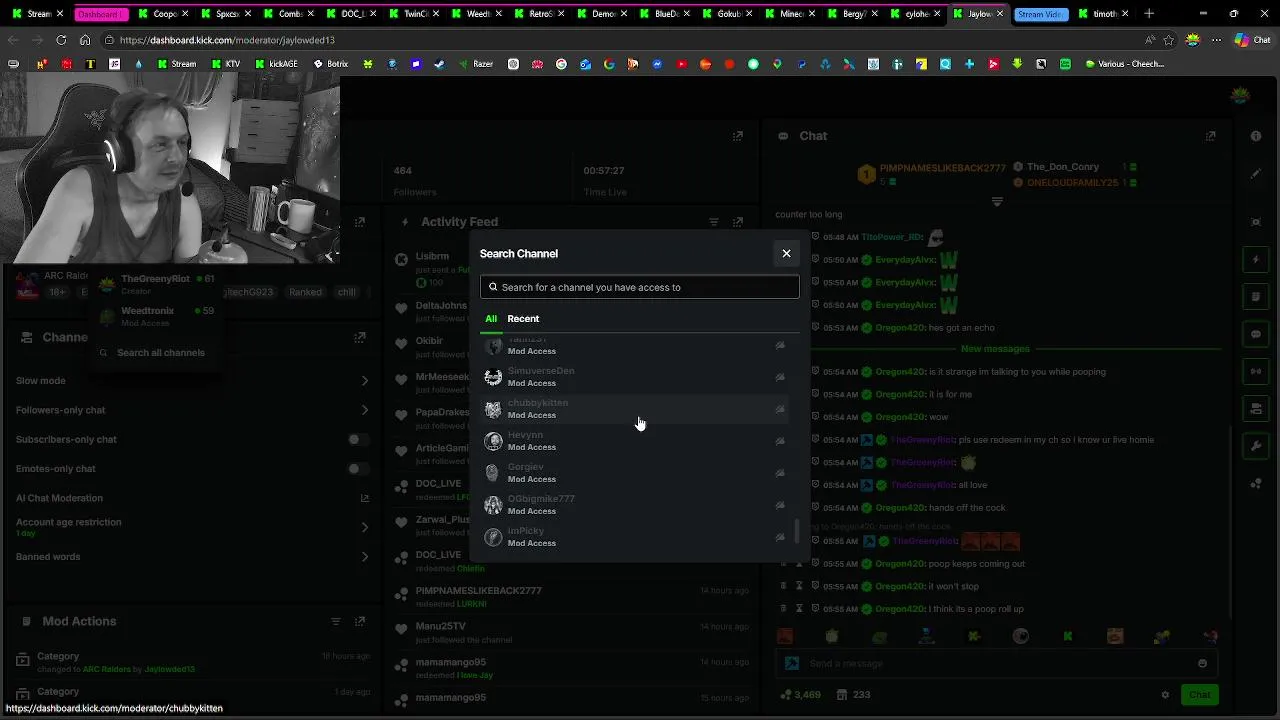This screenshot has width=1280, height=720.
Task: Open a new browser tab with plus button
Action: coord(1149,14)
